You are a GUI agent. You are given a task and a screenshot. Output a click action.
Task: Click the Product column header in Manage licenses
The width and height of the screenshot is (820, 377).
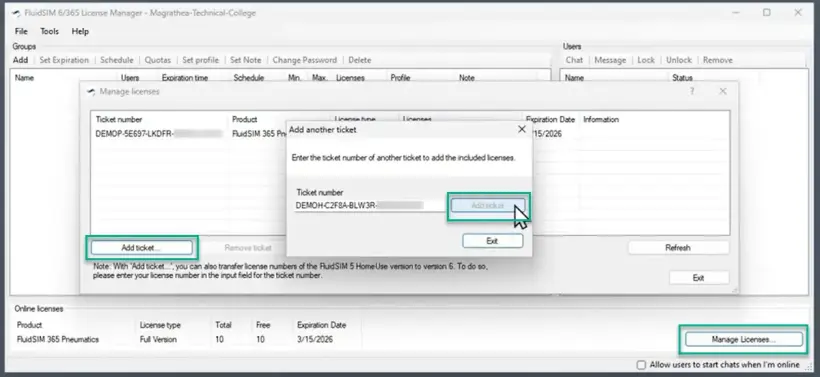coord(245,120)
